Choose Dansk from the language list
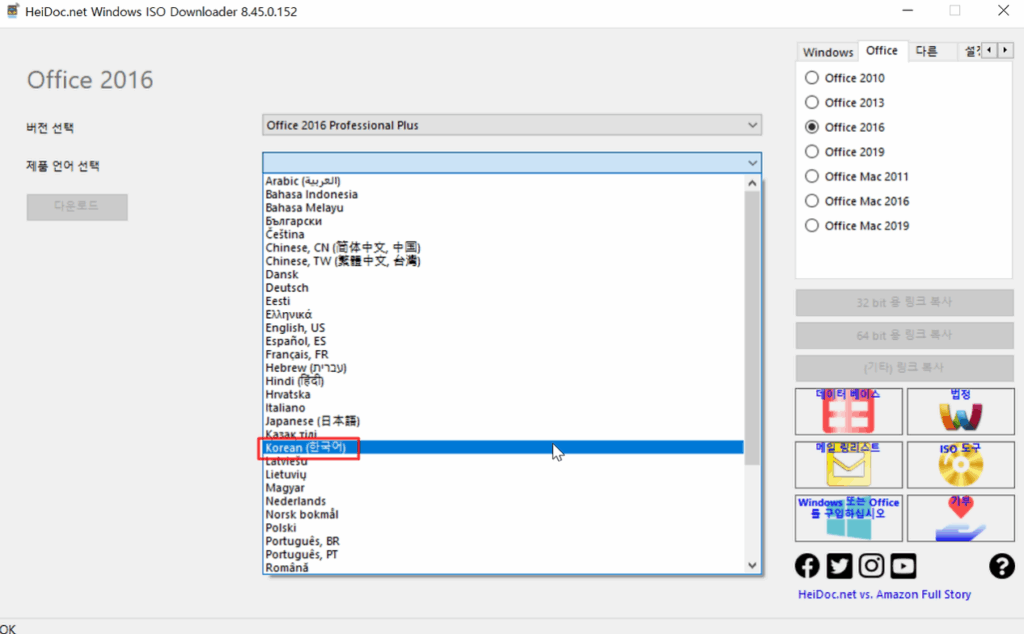The width and height of the screenshot is (1024, 634). pos(504,274)
